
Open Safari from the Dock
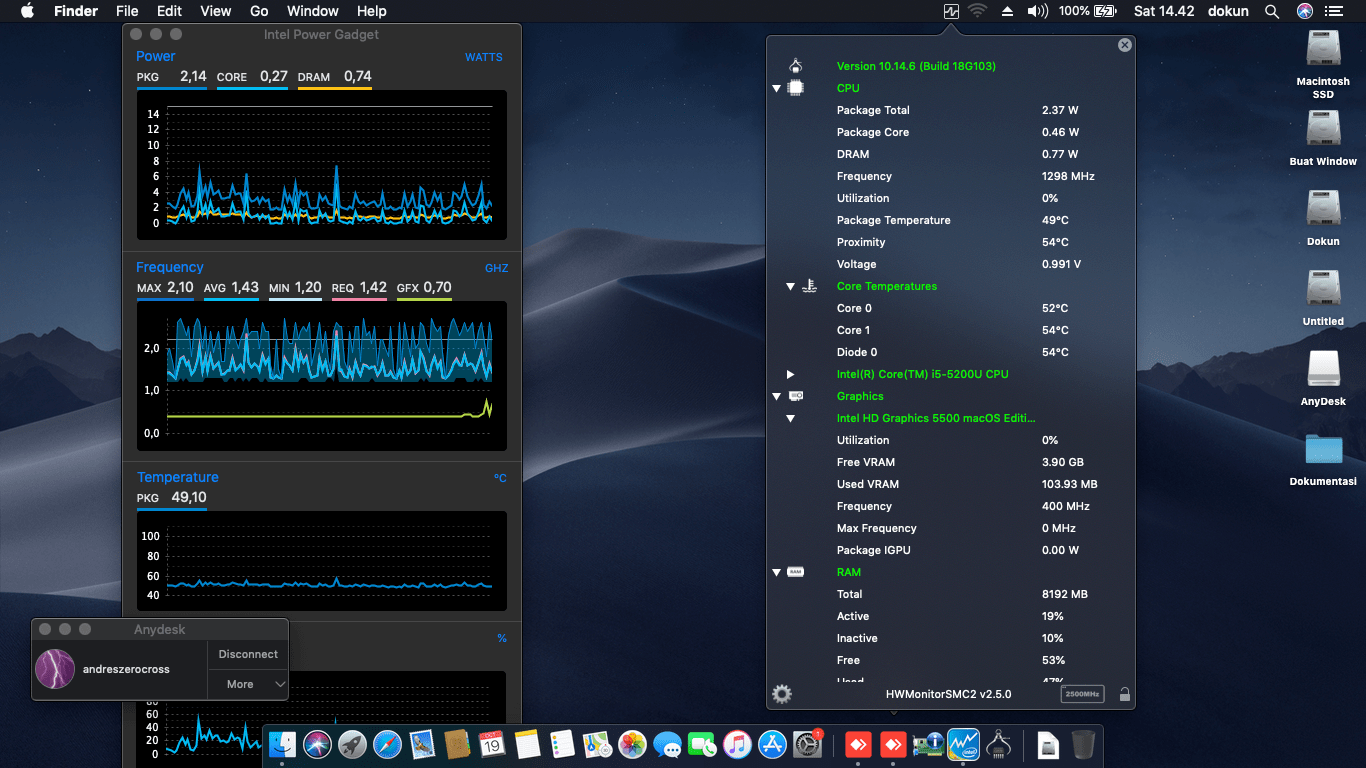(x=387, y=744)
